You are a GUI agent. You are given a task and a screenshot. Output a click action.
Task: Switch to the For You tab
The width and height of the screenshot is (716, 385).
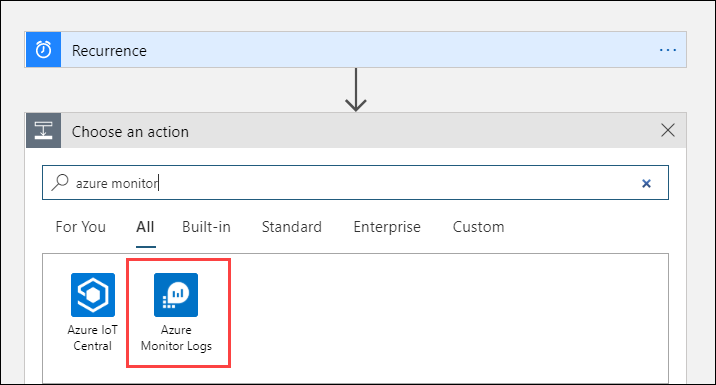[80, 227]
